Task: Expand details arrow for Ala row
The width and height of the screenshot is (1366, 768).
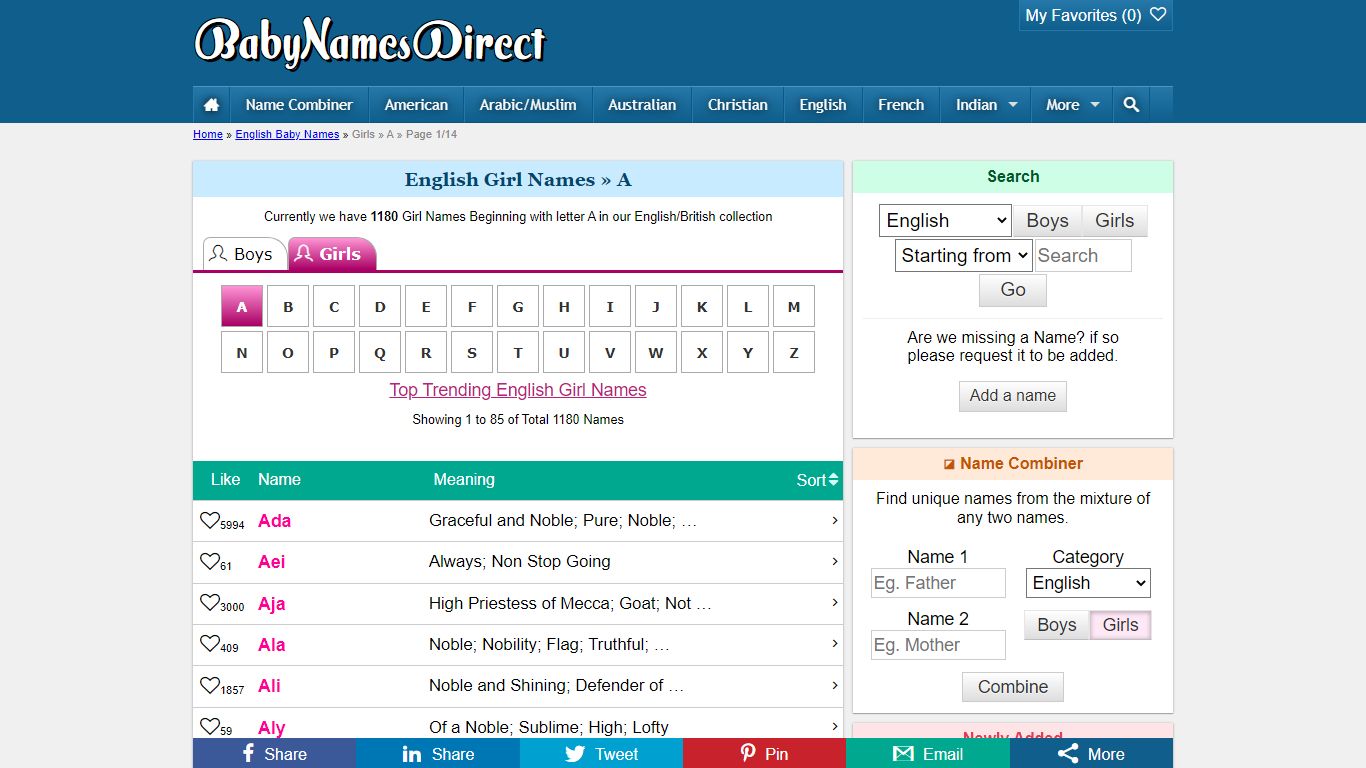Action: coord(834,643)
